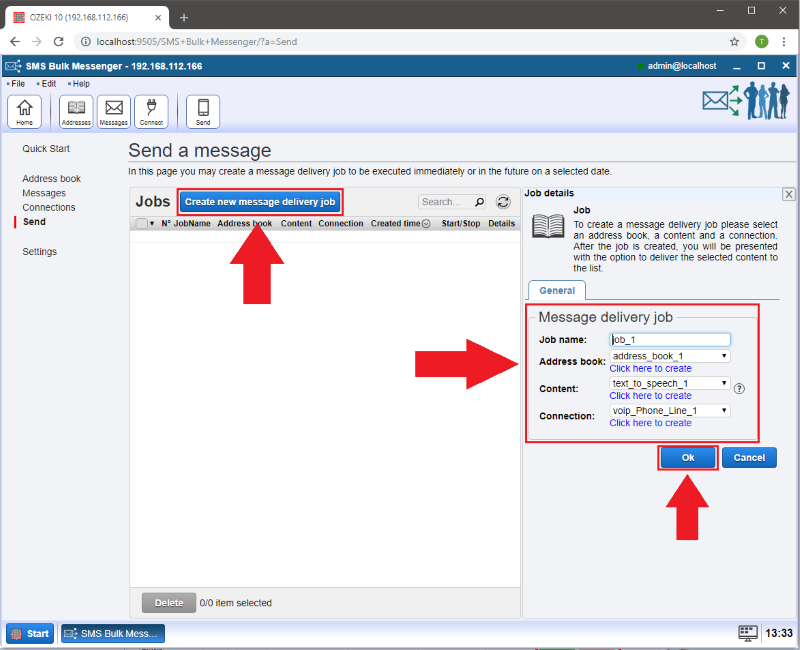Click the Connect plug icon
This screenshot has width=800, height=650.
click(151, 111)
